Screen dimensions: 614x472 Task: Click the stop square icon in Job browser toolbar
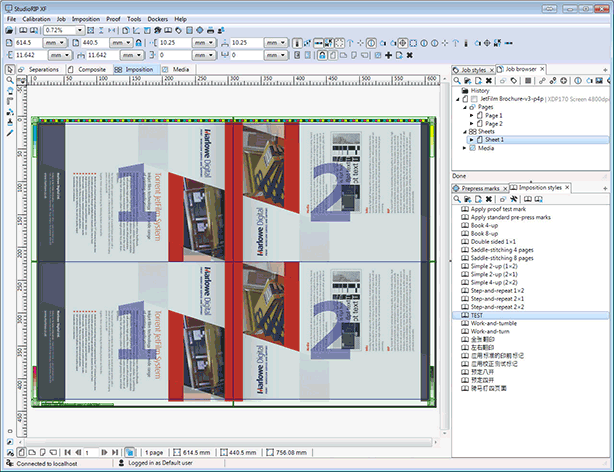click(528, 81)
